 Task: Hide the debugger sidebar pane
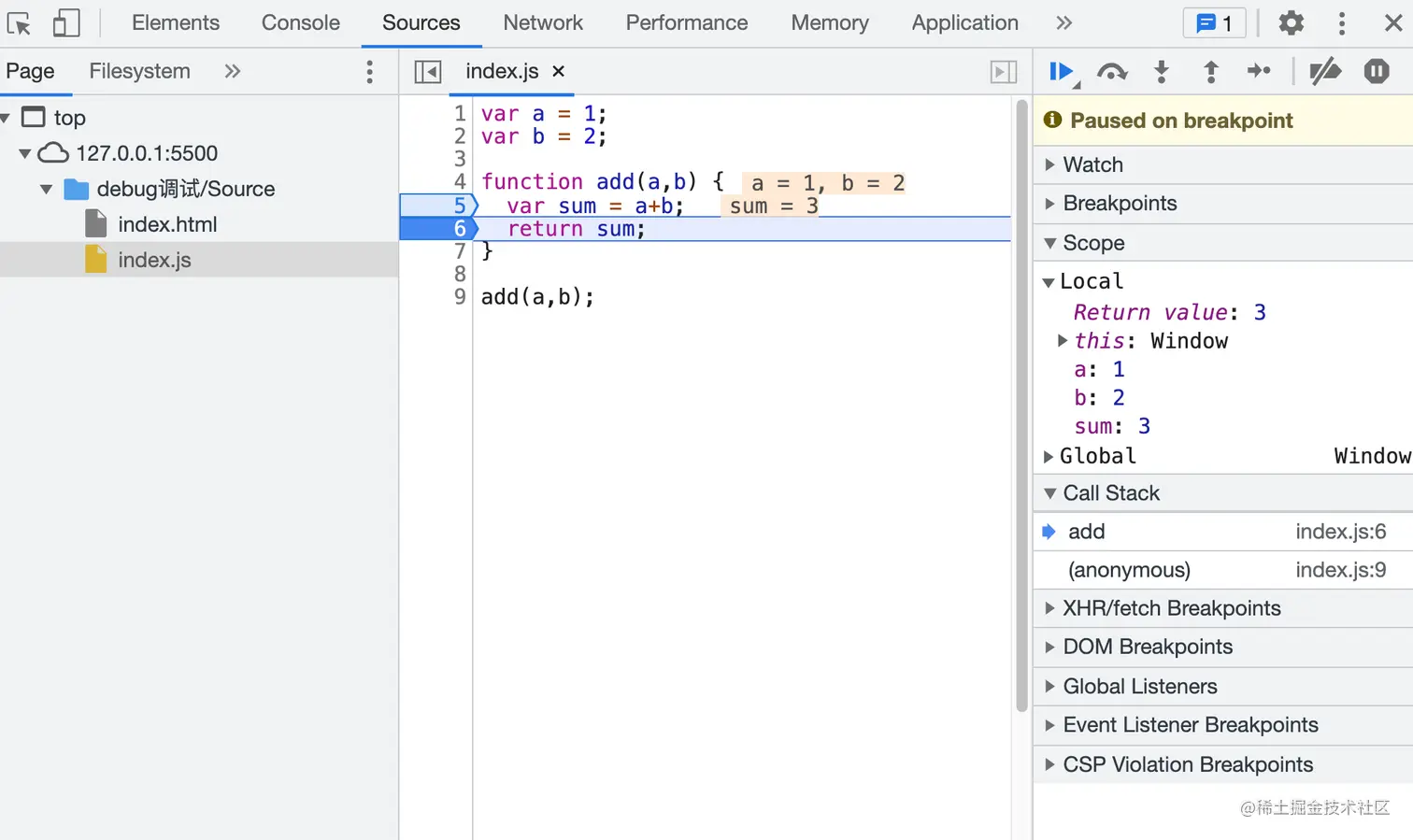point(1004,71)
